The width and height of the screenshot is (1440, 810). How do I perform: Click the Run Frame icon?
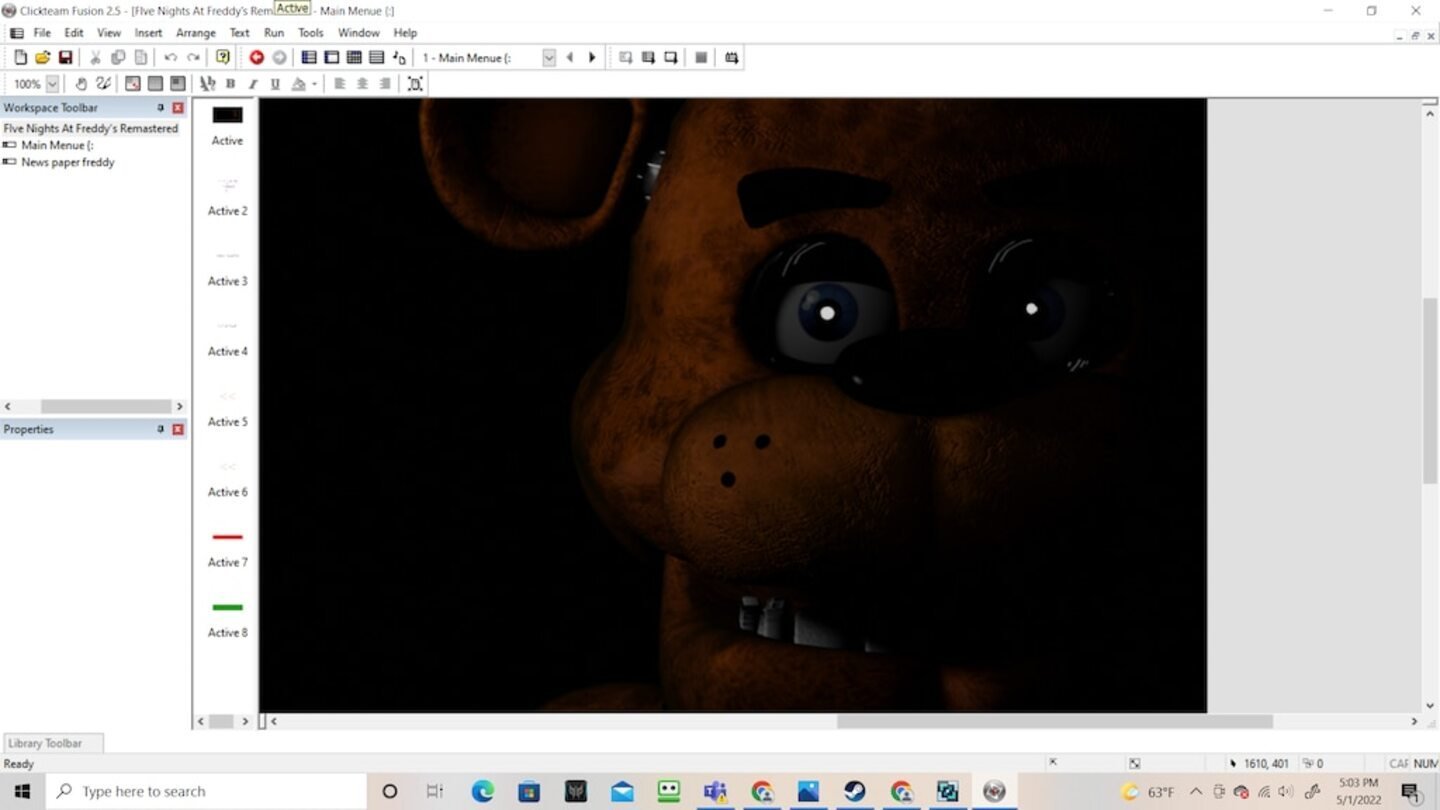(x=670, y=58)
